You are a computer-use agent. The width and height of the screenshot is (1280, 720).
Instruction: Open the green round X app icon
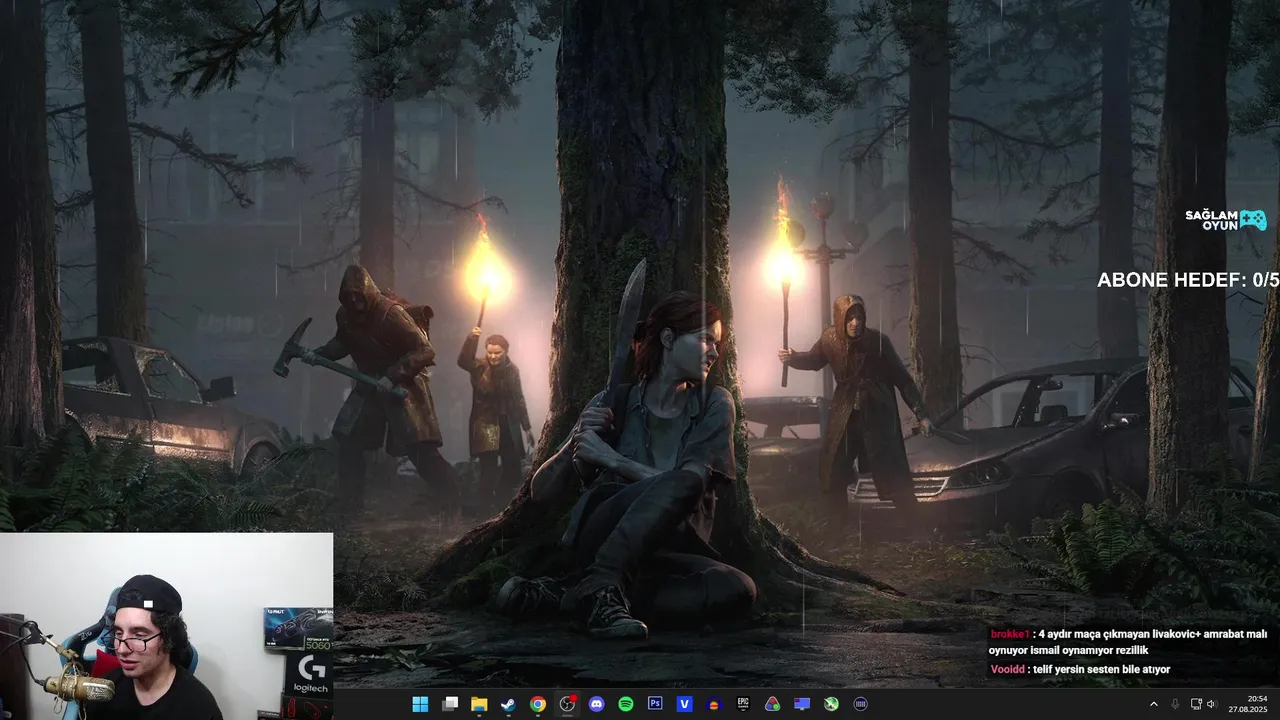coord(831,704)
